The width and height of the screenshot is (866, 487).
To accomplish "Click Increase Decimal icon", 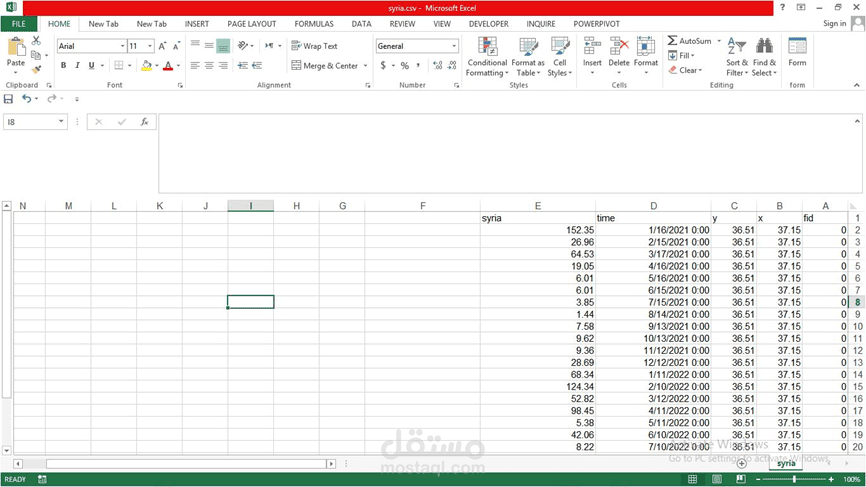I will (437, 65).
